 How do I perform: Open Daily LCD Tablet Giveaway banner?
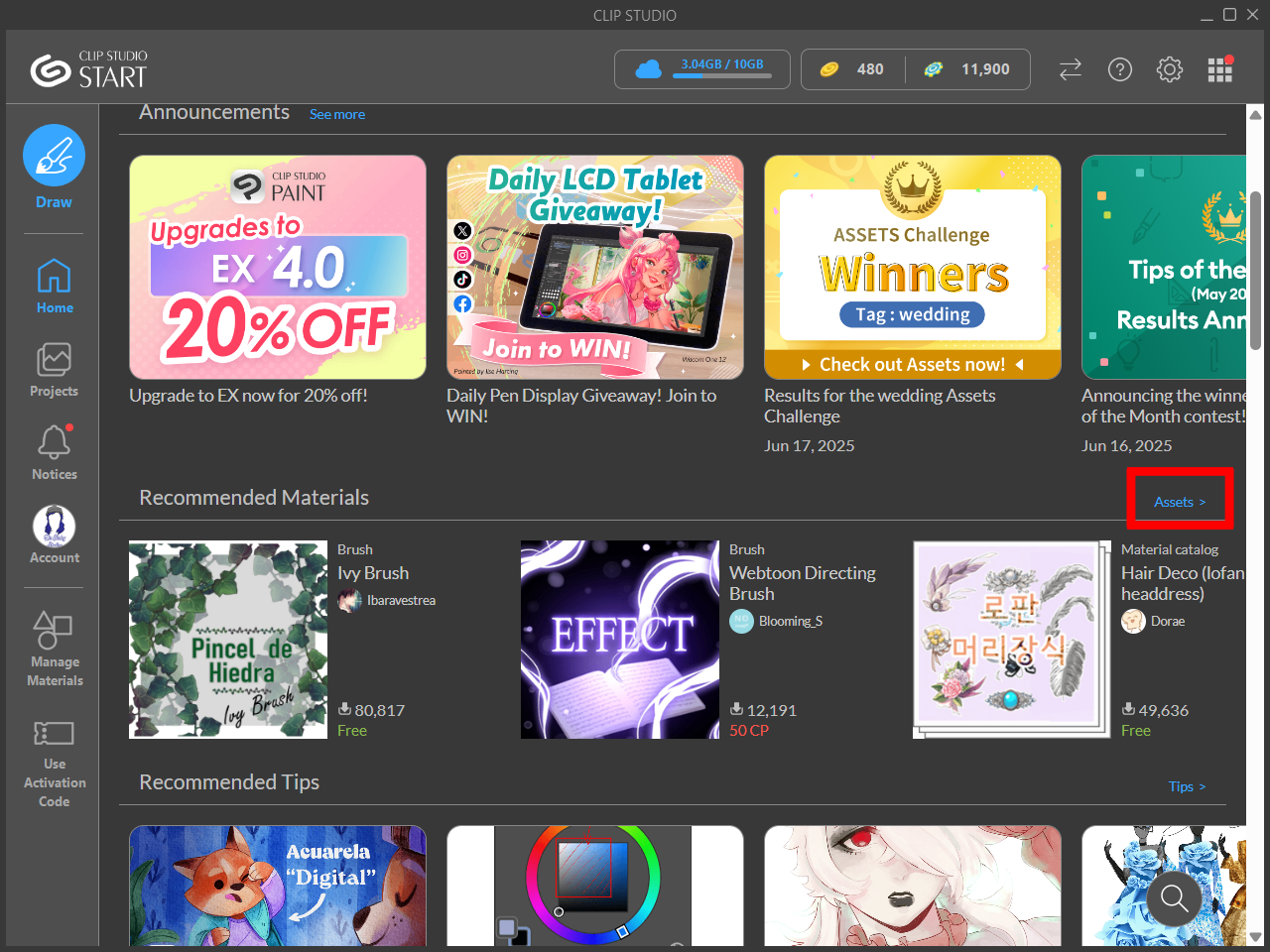[x=595, y=267]
